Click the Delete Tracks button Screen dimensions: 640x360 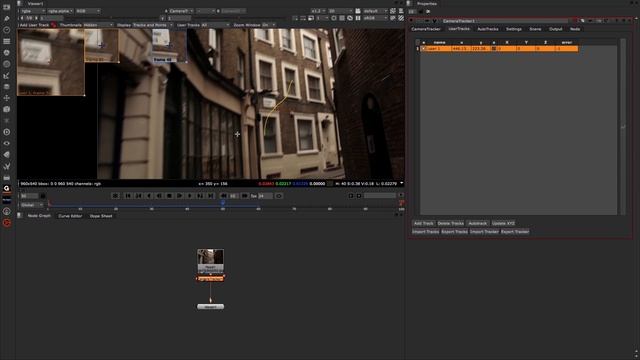point(451,223)
